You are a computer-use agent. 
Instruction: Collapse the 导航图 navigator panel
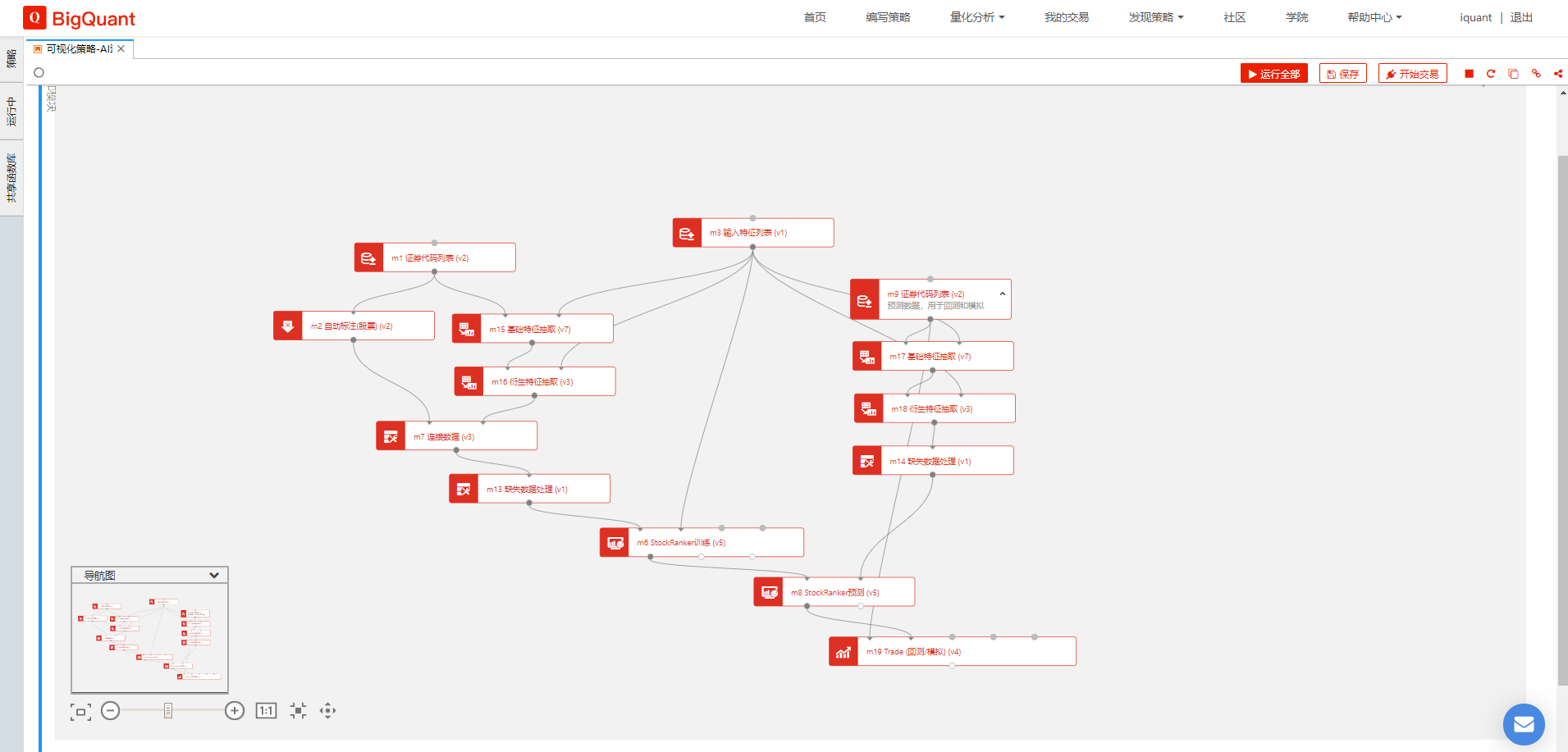(214, 576)
